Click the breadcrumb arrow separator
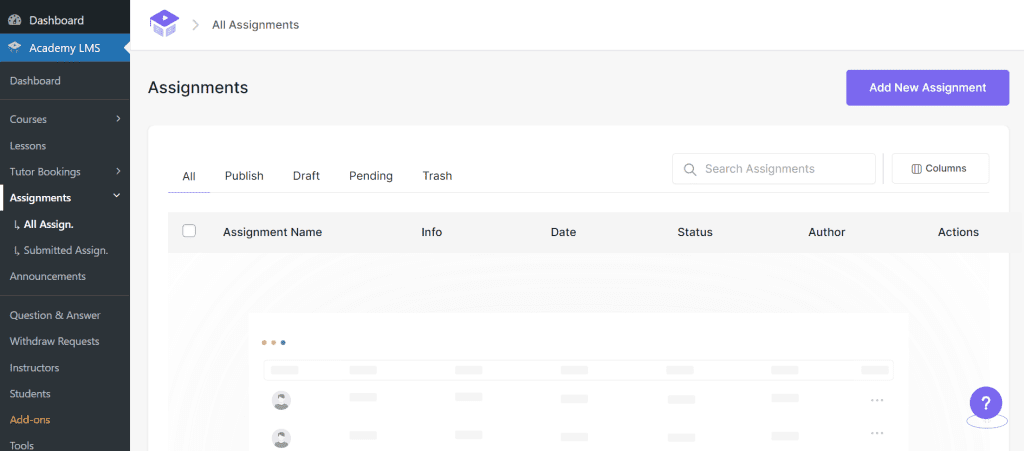Image resolution: width=1024 pixels, height=451 pixels. [x=195, y=25]
